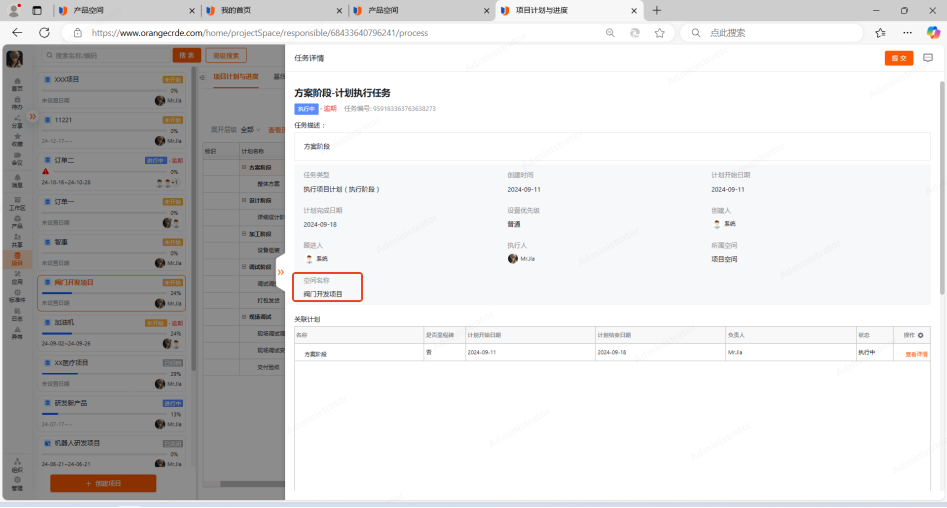The height and width of the screenshot is (508, 947).
Task: Refresh the page with browser reload icon
Action: click(44, 33)
